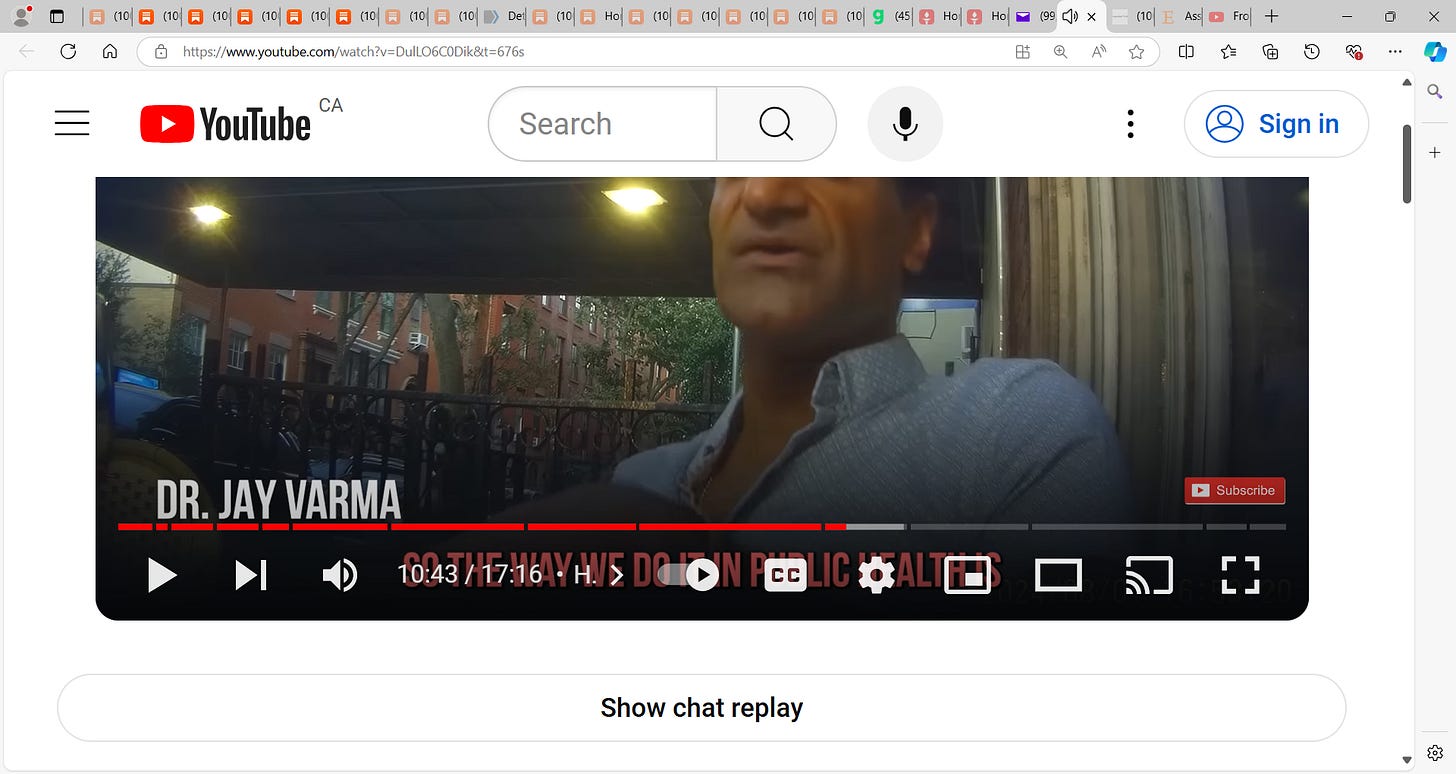Enable miniplayer mode
This screenshot has width=1456, height=774.
(967, 575)
